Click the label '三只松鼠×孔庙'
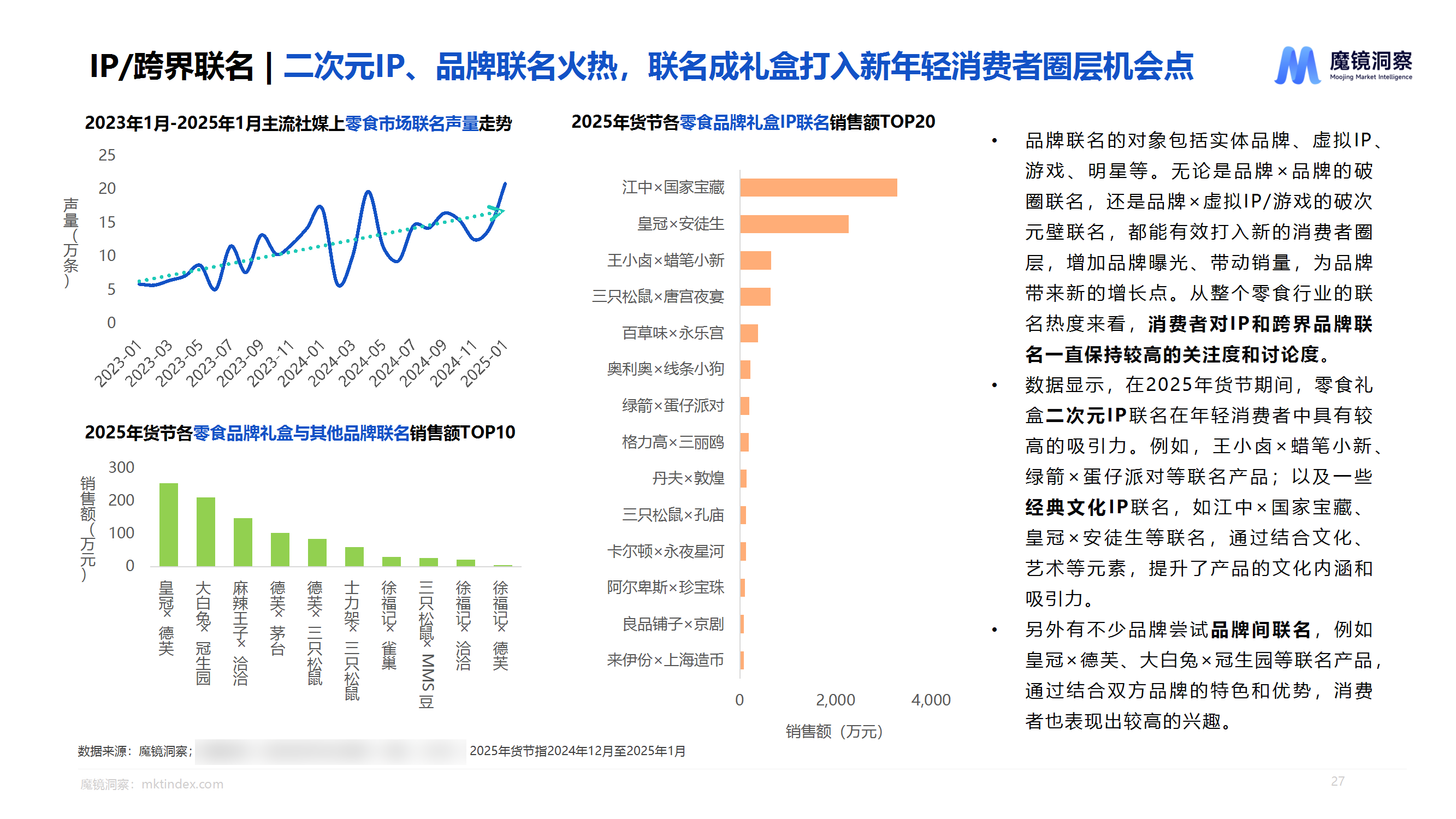 point(673,514)
